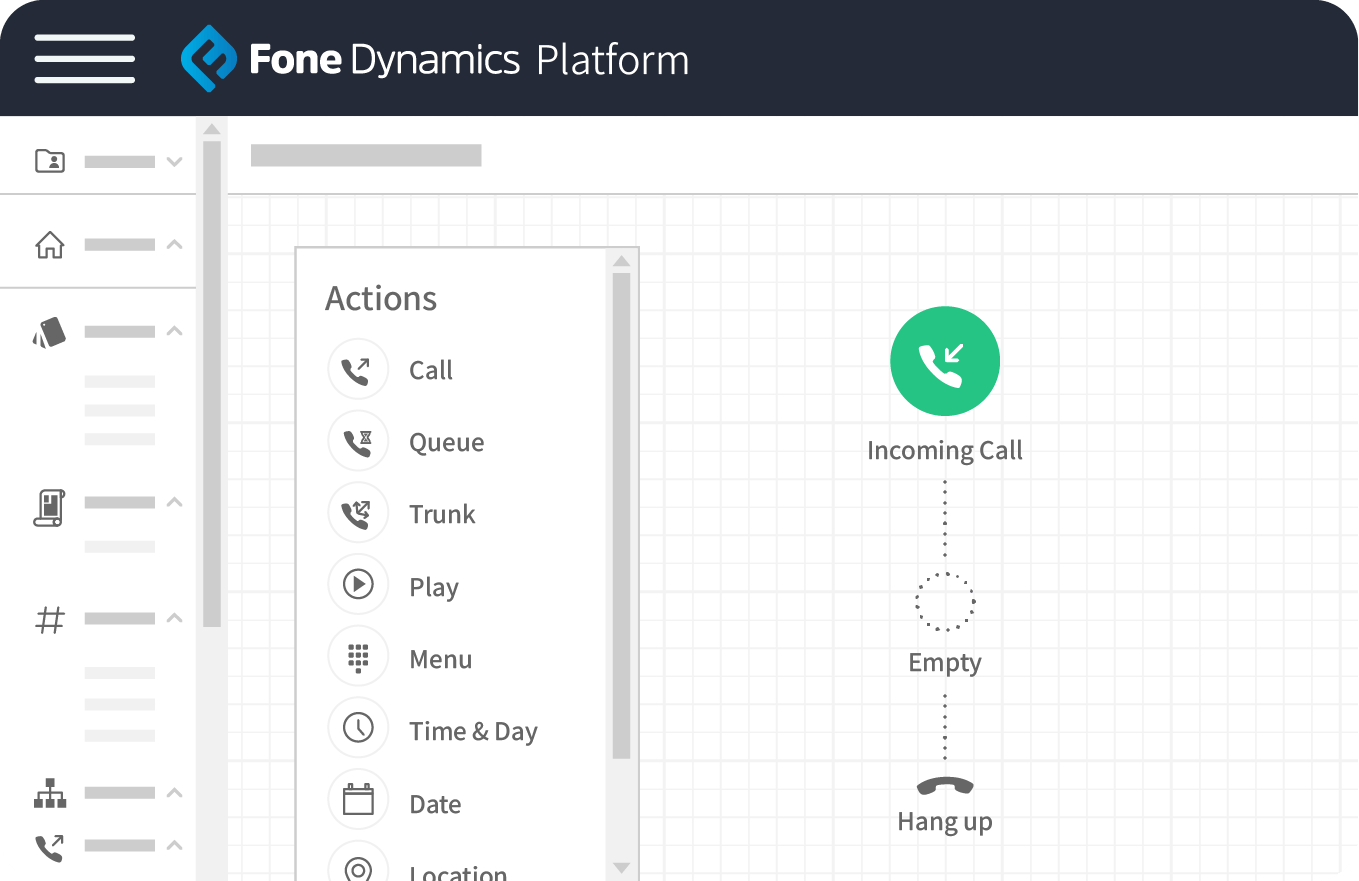Screen dimensions: 1359x881
Task: Click the sidebar home icon
Action: click(x=49, y=243)
